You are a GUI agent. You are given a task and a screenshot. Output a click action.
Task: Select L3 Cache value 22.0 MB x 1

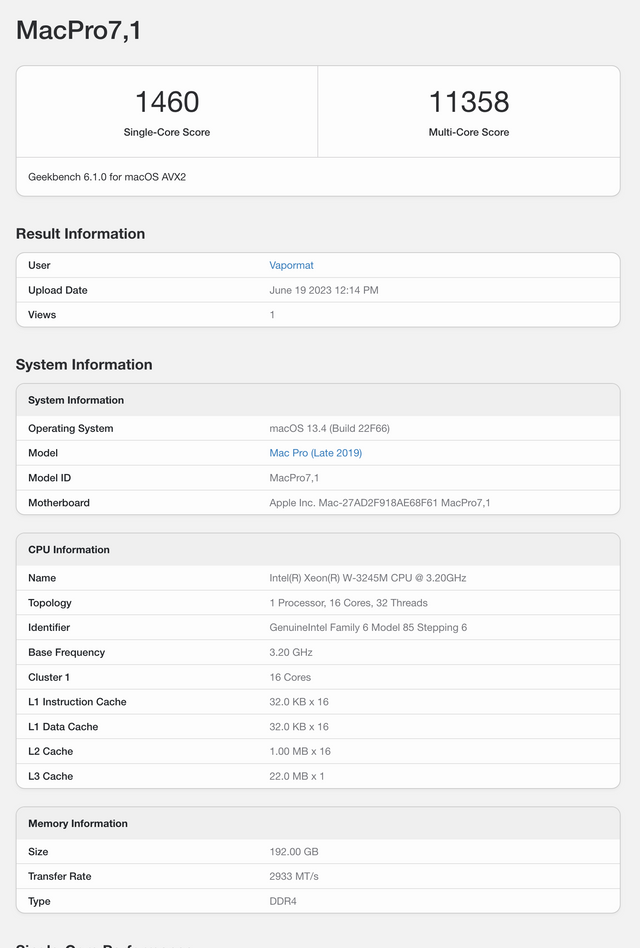[297, 776]
